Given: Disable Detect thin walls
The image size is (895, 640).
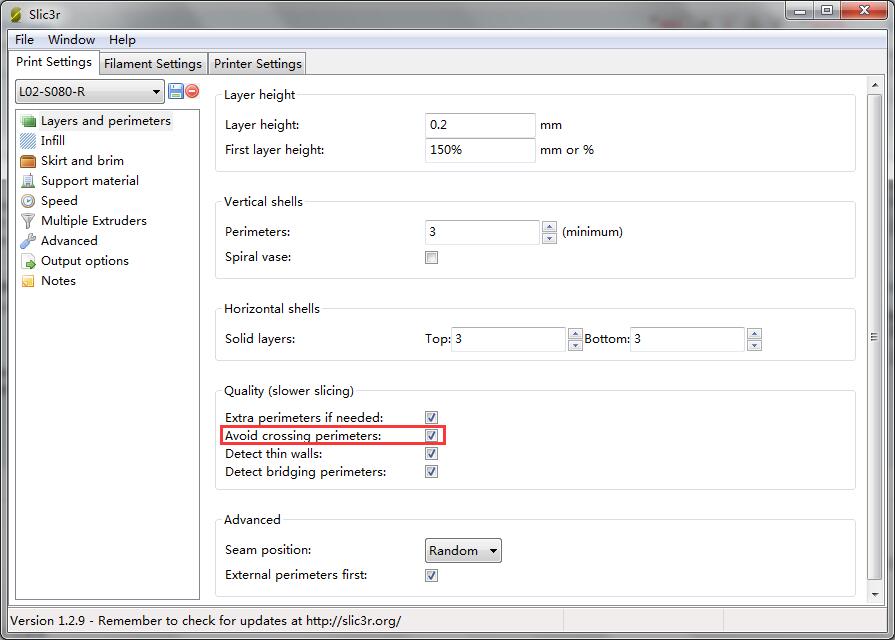Looking at the screenshot, I should 432,454.
